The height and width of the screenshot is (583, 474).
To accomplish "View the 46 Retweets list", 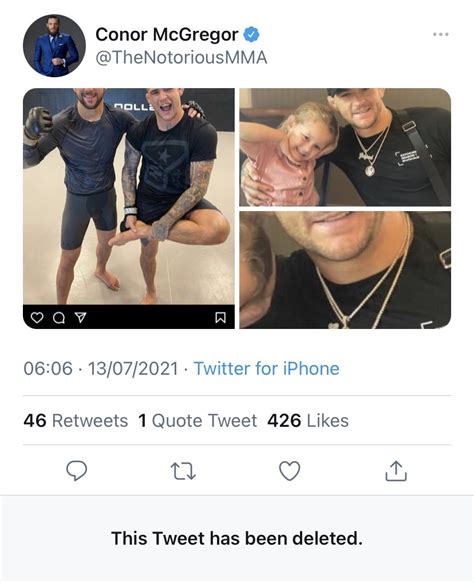I will [x=75, y=421].
